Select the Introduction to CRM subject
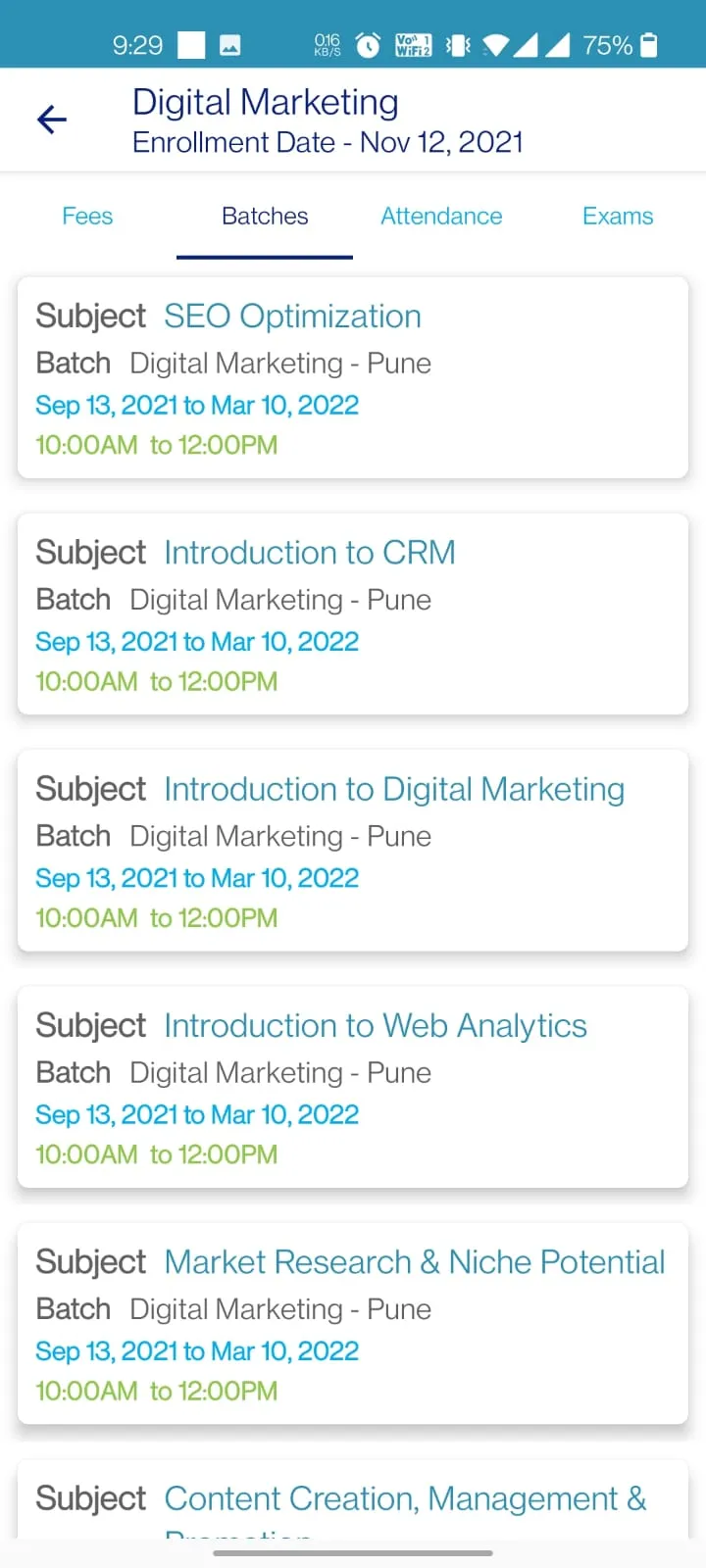This screenshot has width=706, height=1568. 353,614
